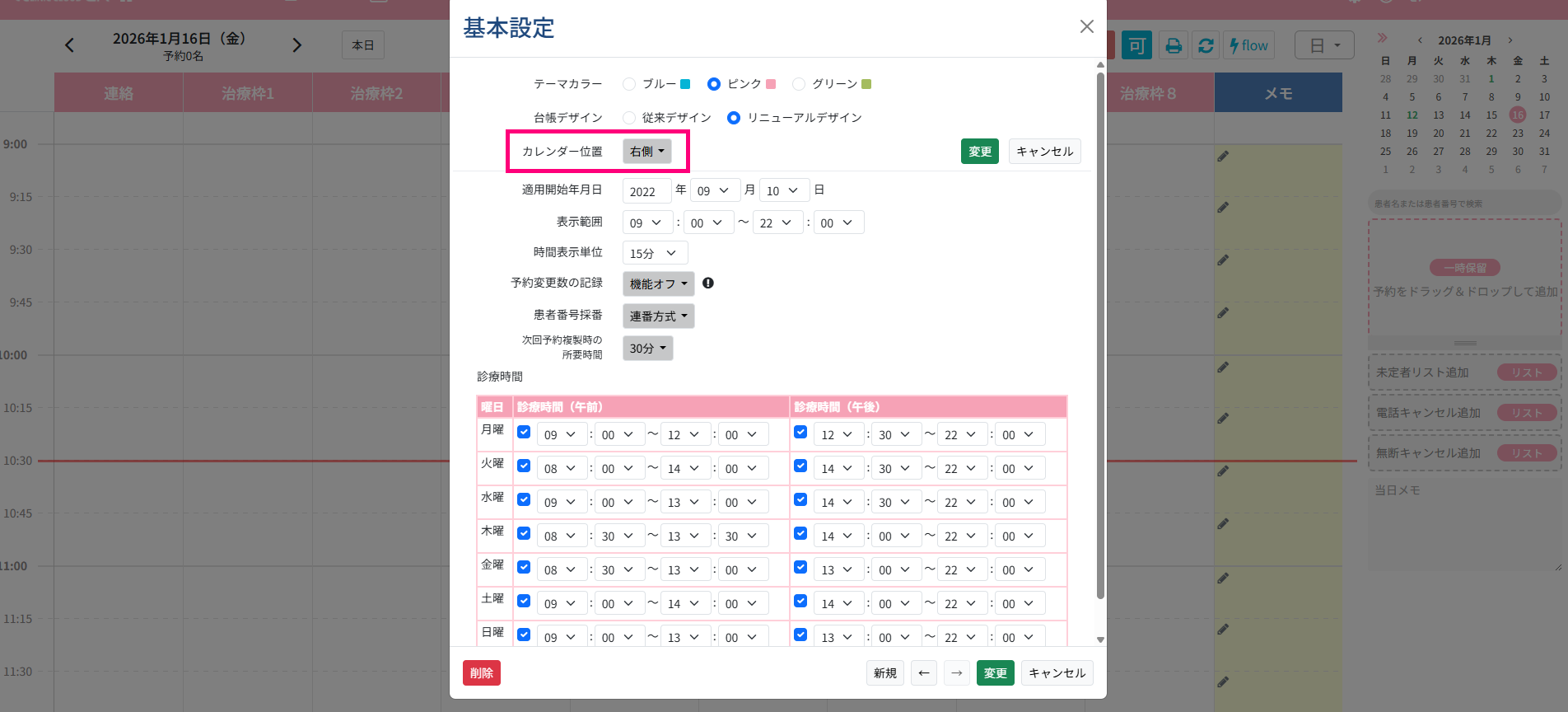Click the メモ column header
This screenshot has height=712, width=1568.
[x=1277, y=93]
